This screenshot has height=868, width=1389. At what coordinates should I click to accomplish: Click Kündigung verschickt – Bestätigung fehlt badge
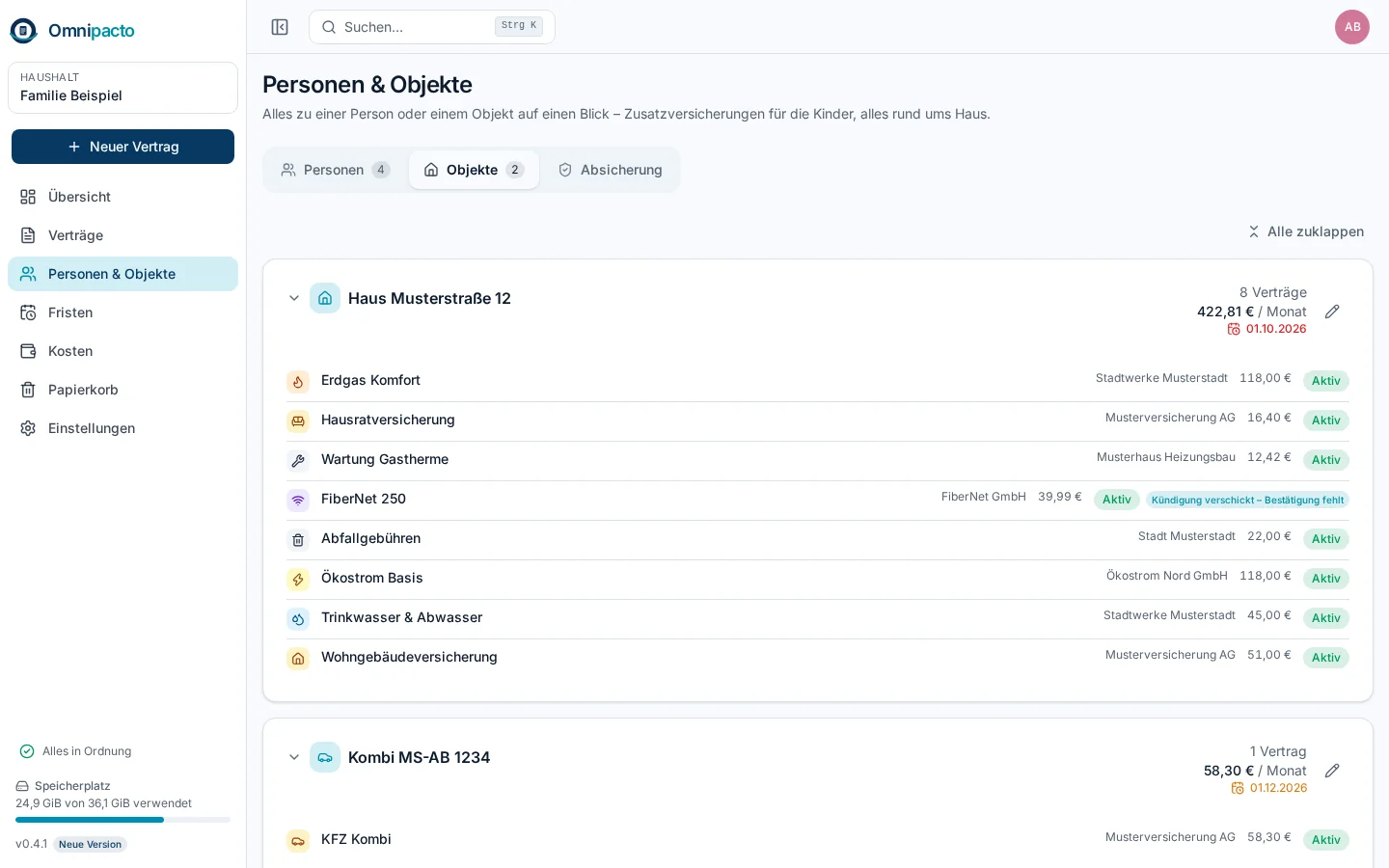pos(1247,500)
